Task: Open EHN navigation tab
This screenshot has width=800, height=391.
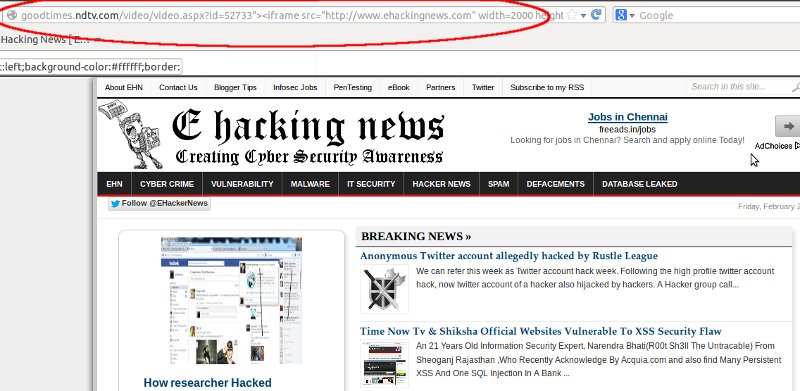Action: tap(114, 184)
